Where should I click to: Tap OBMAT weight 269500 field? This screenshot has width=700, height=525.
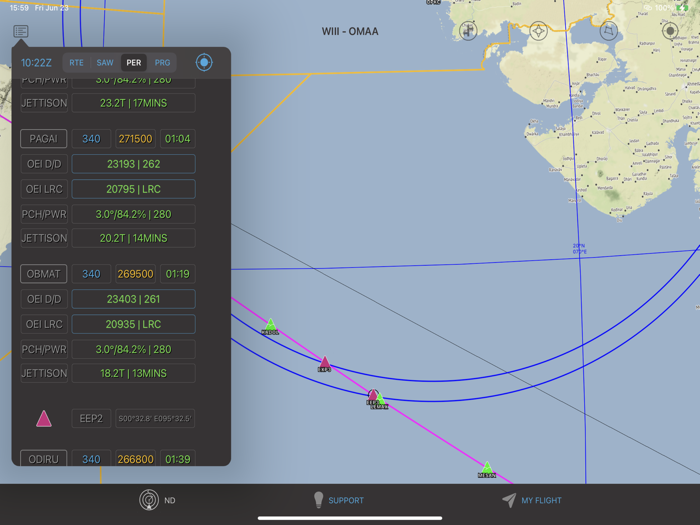135,274
